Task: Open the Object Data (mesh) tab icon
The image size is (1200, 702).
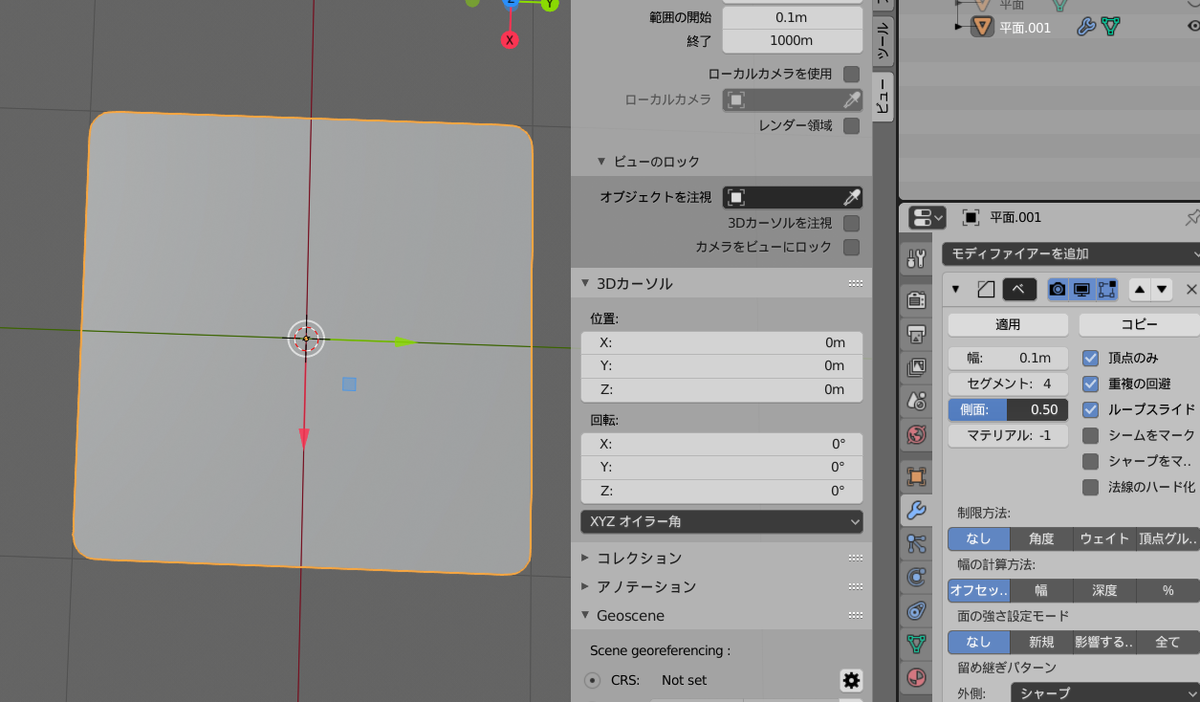Action: coord(916,644)
